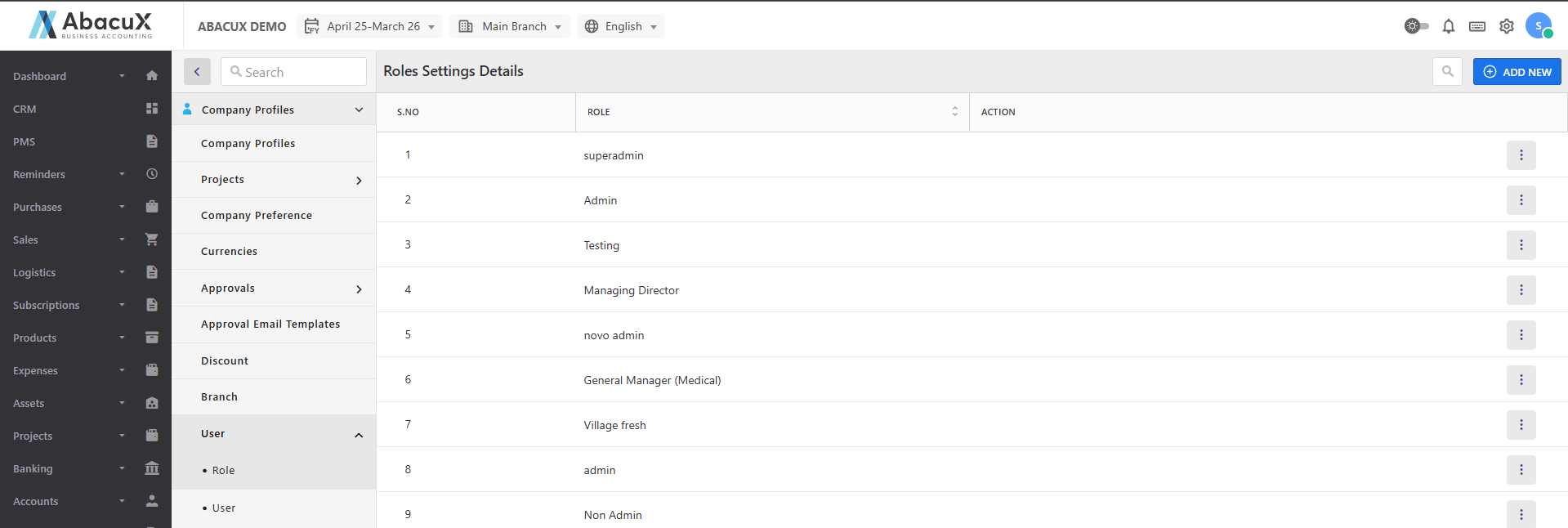Viewport: 1568px width, 528px height.
Task: Expand the Approvals submenu
Action: 359,289
